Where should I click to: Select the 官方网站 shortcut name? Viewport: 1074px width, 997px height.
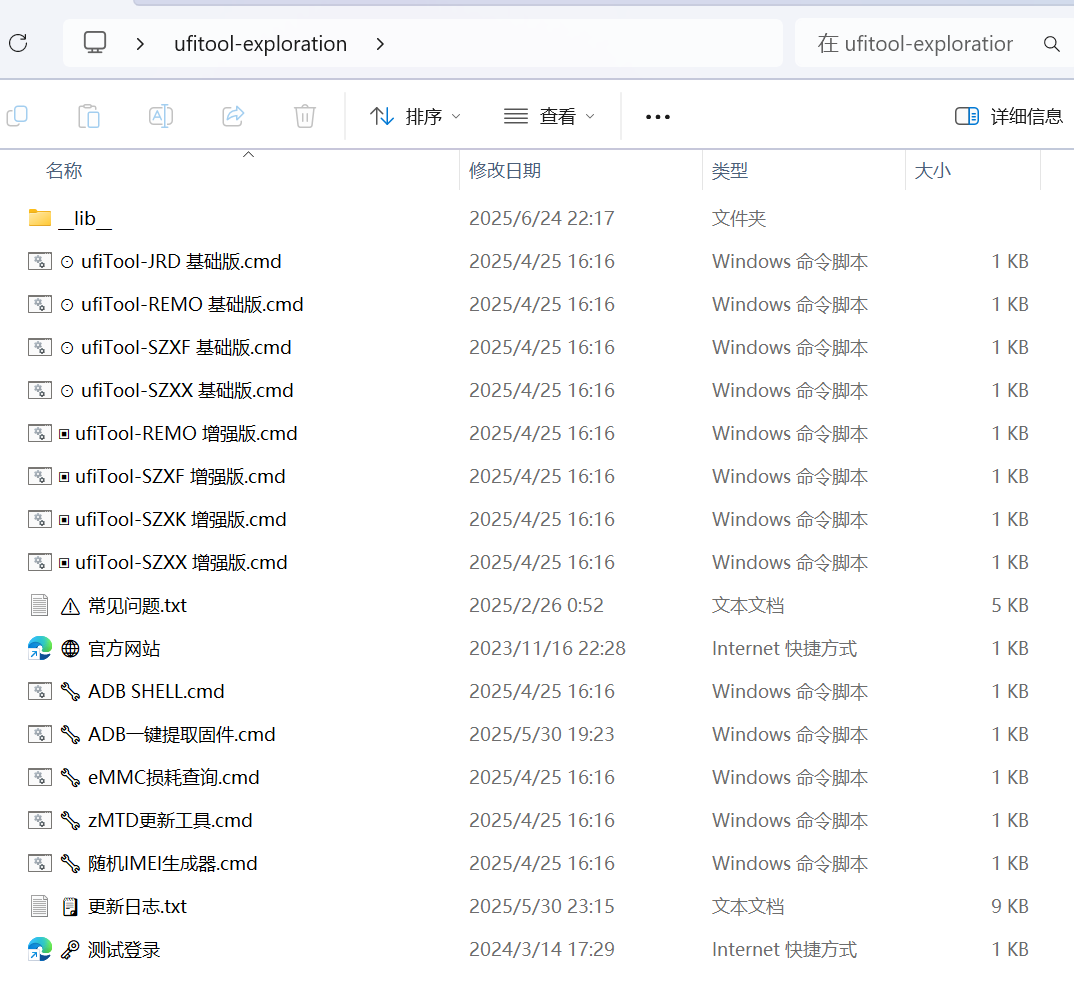124,648
